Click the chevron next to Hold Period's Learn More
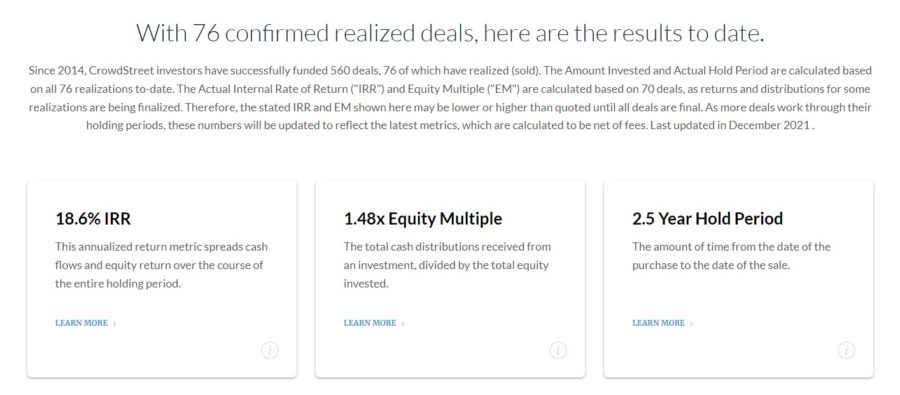Screen dimensions: 900x395 pos(691,324)
